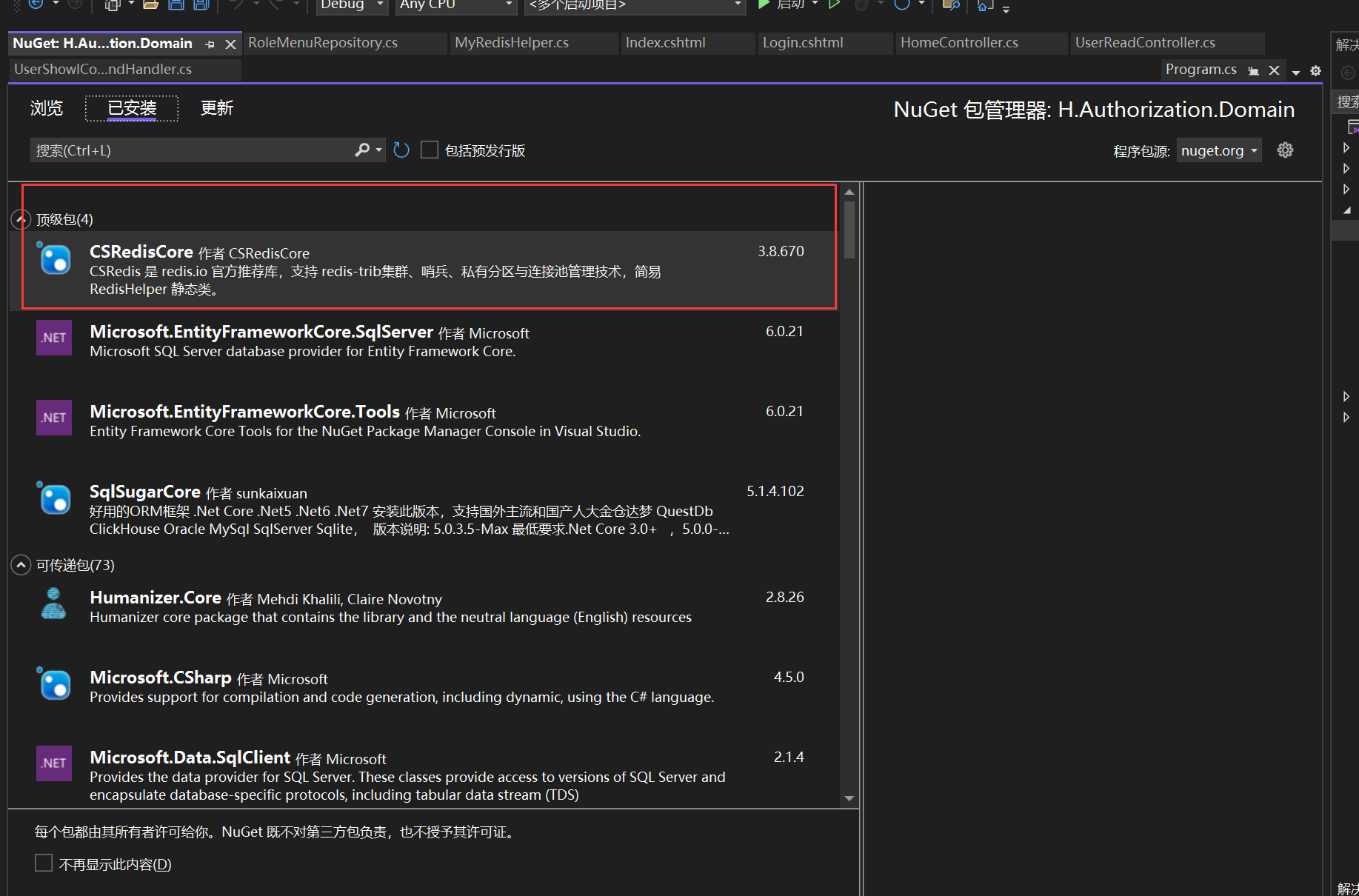Image resolution: width=1359 pixels, height=896 pixels.
Task: Click the search magnifier icon
Action: coord(362,150)
